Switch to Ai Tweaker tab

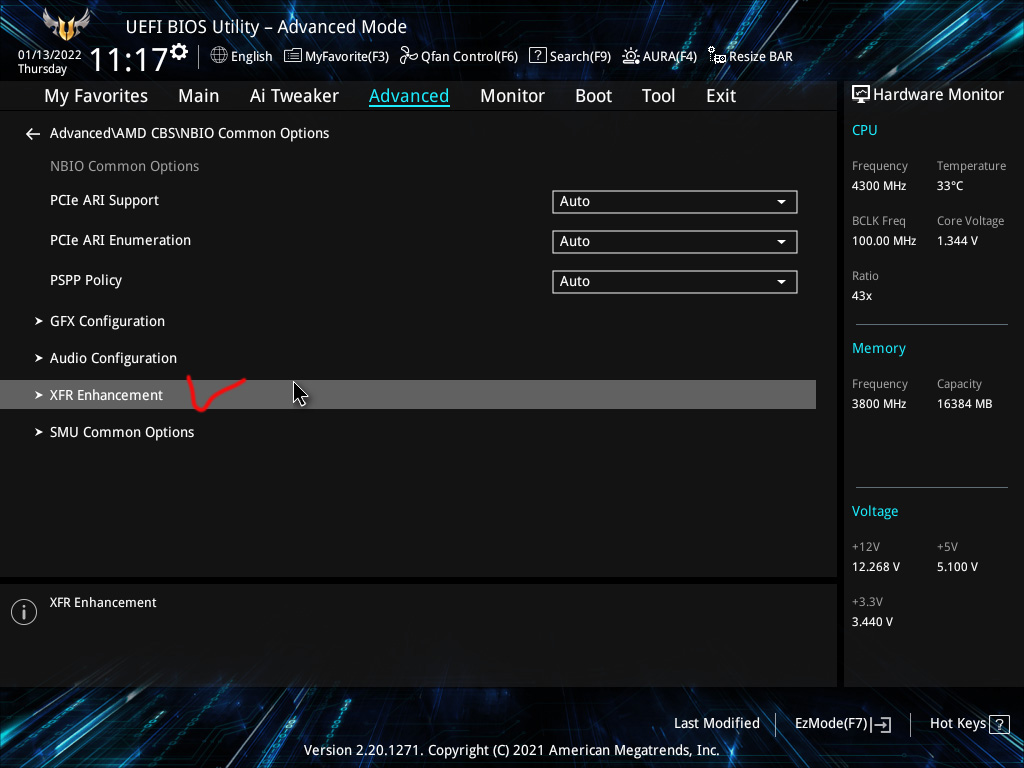pos(294,96)
